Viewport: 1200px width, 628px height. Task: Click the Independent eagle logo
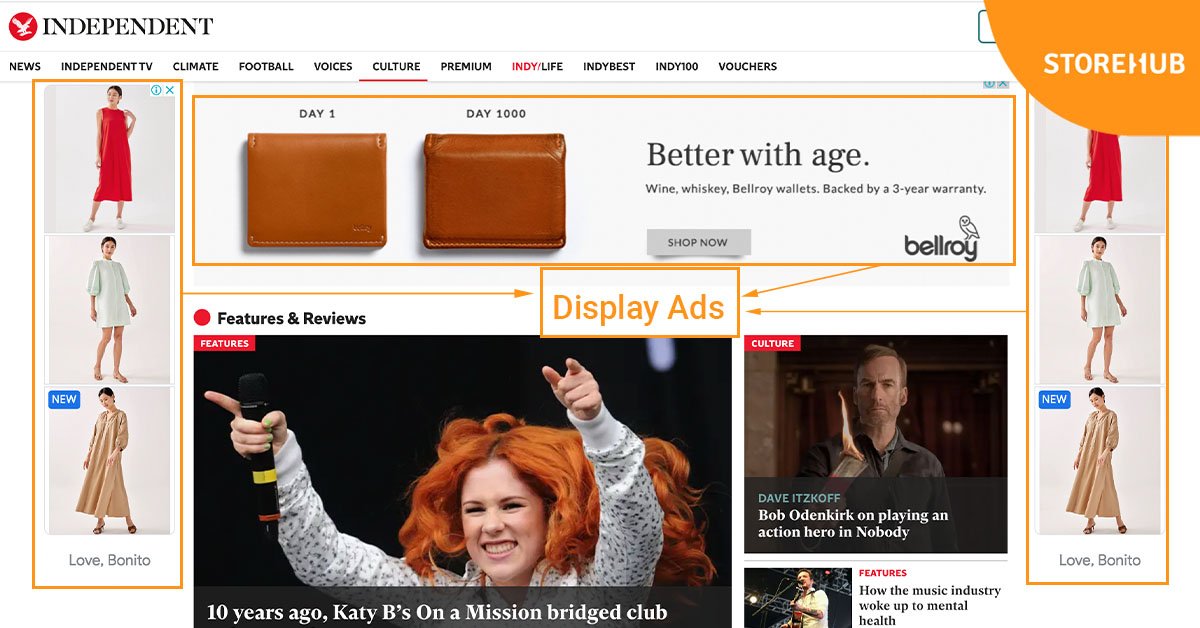pyautogui.click(x=22, y=26)
